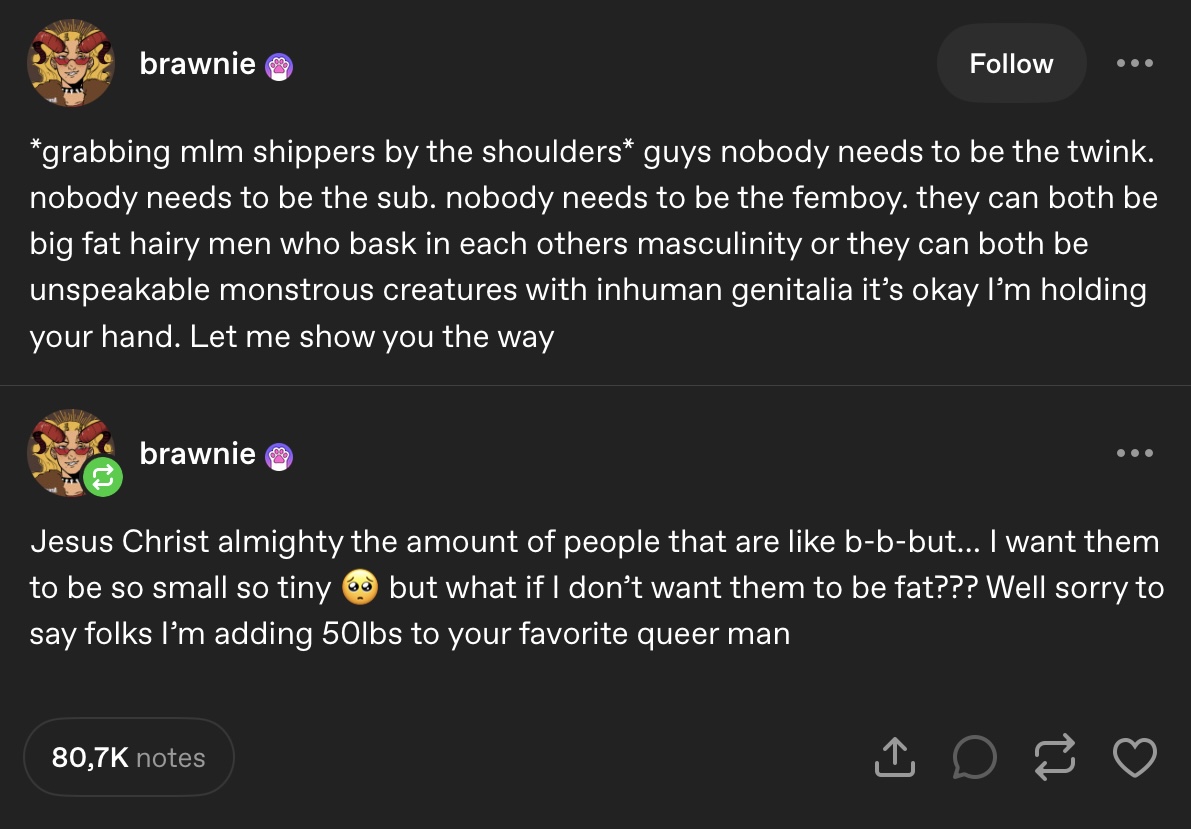
Task: Open the reblogged post's three-dot options menu
Action: pos(1135,453)
